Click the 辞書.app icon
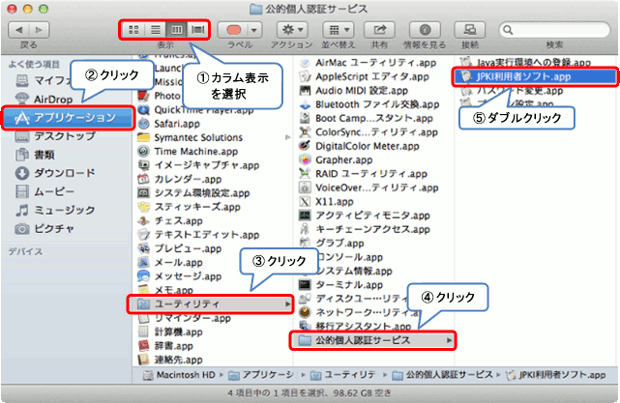This screenshot has width=620, height=403. tap(143, 346)
